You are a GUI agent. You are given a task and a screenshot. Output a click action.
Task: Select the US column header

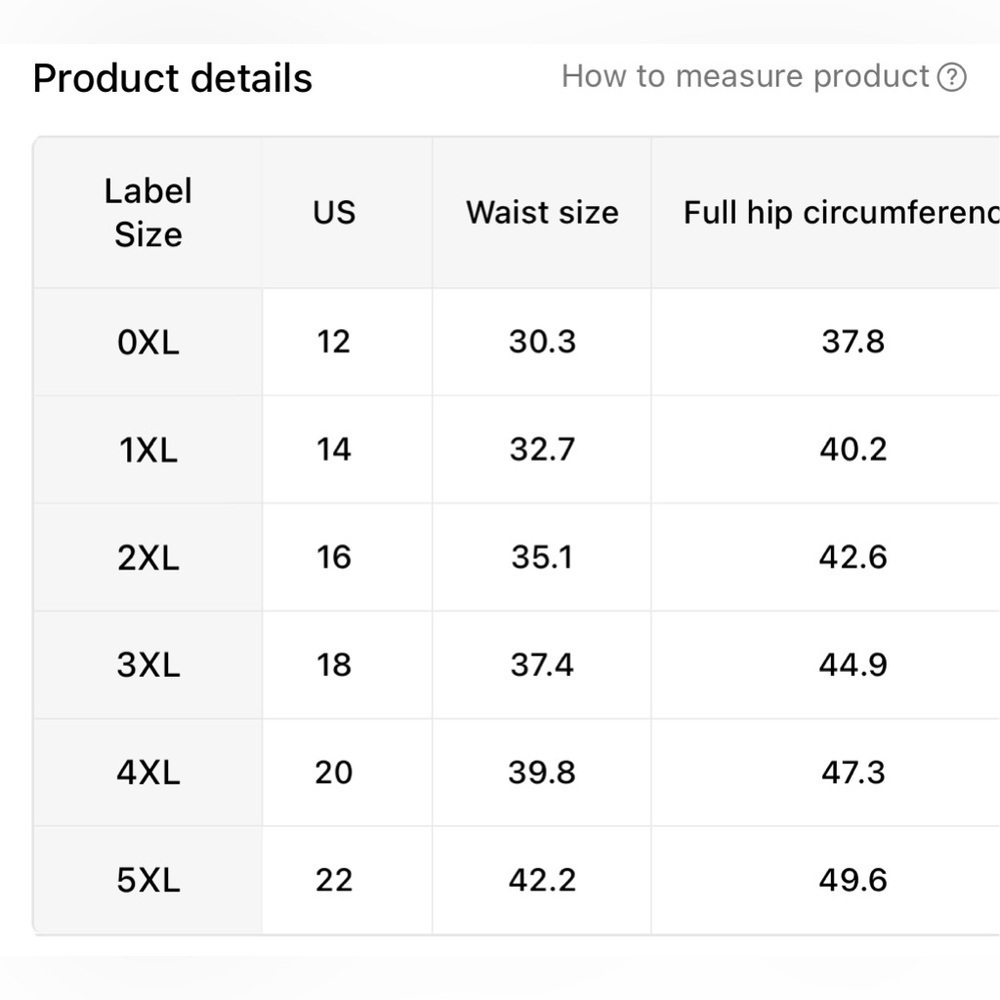coord(334,212)
